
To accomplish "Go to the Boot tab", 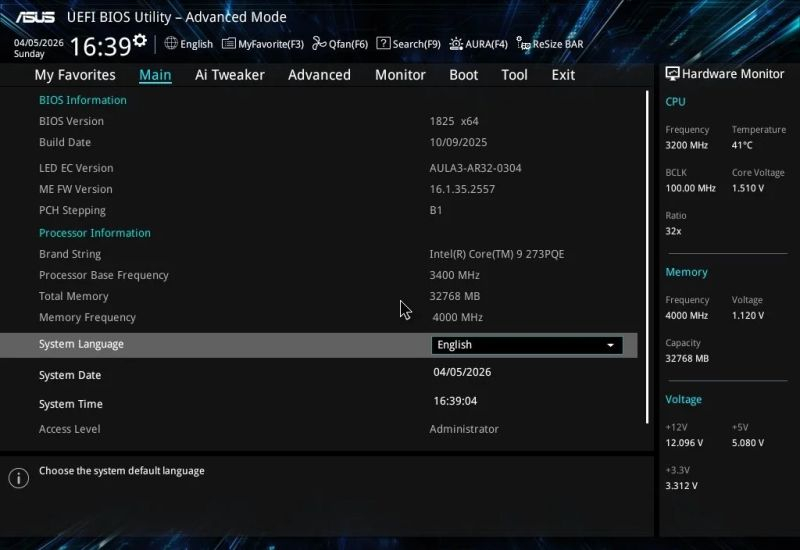I will point(463,75).
